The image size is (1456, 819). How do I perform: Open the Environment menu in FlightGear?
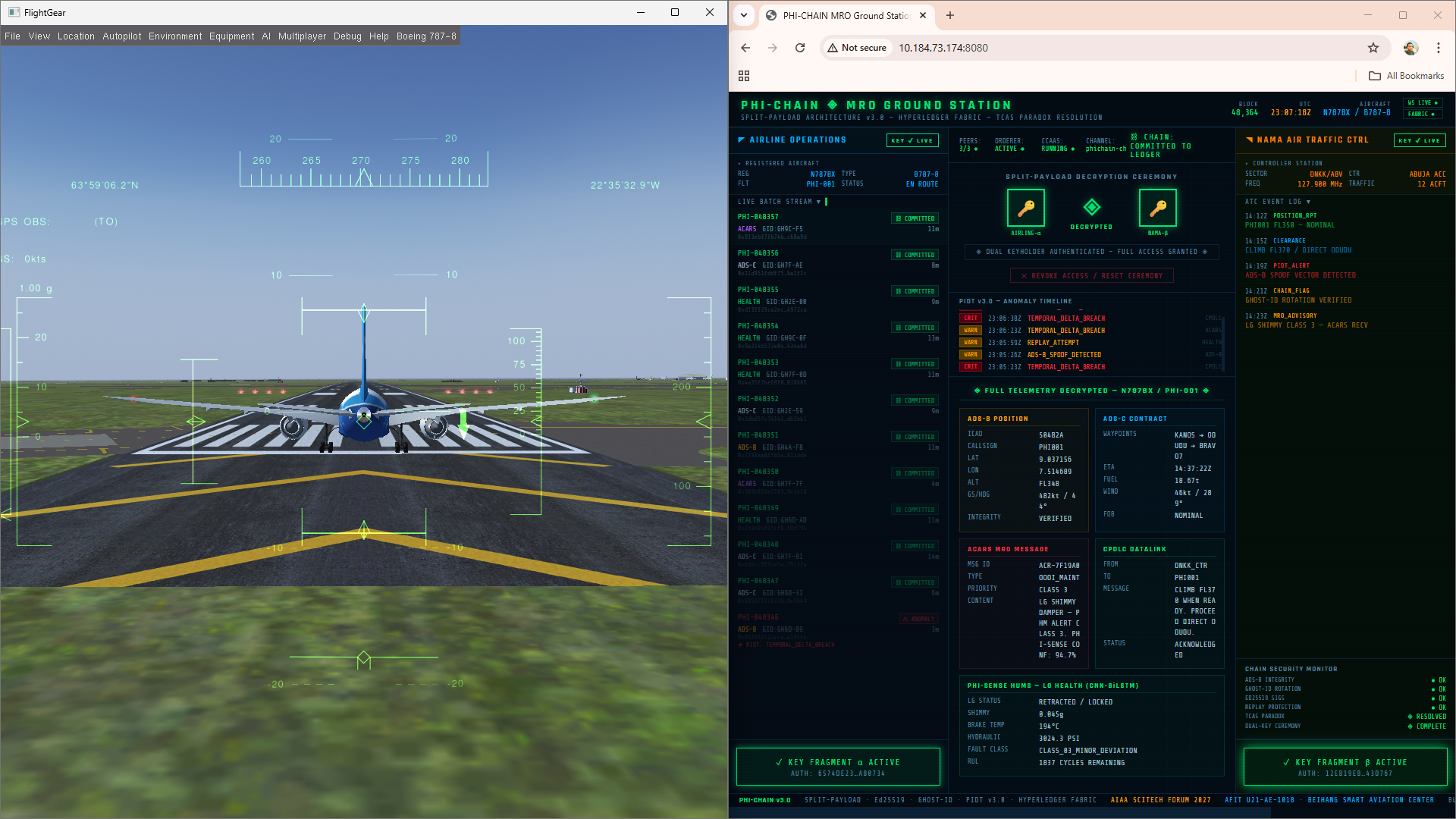pyautogui.click(x=175, y=36)
